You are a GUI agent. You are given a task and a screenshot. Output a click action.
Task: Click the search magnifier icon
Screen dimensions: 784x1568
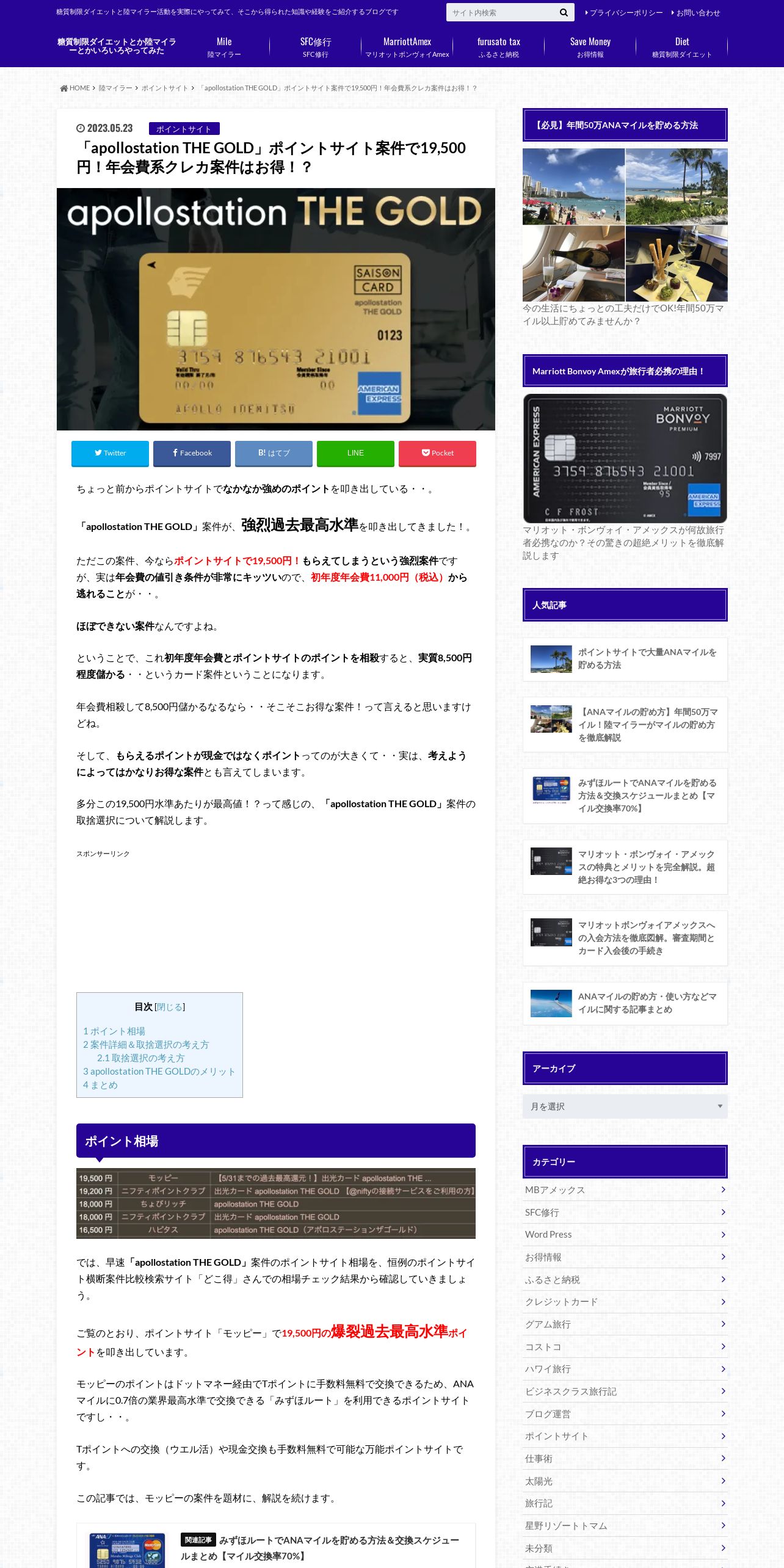563,12
